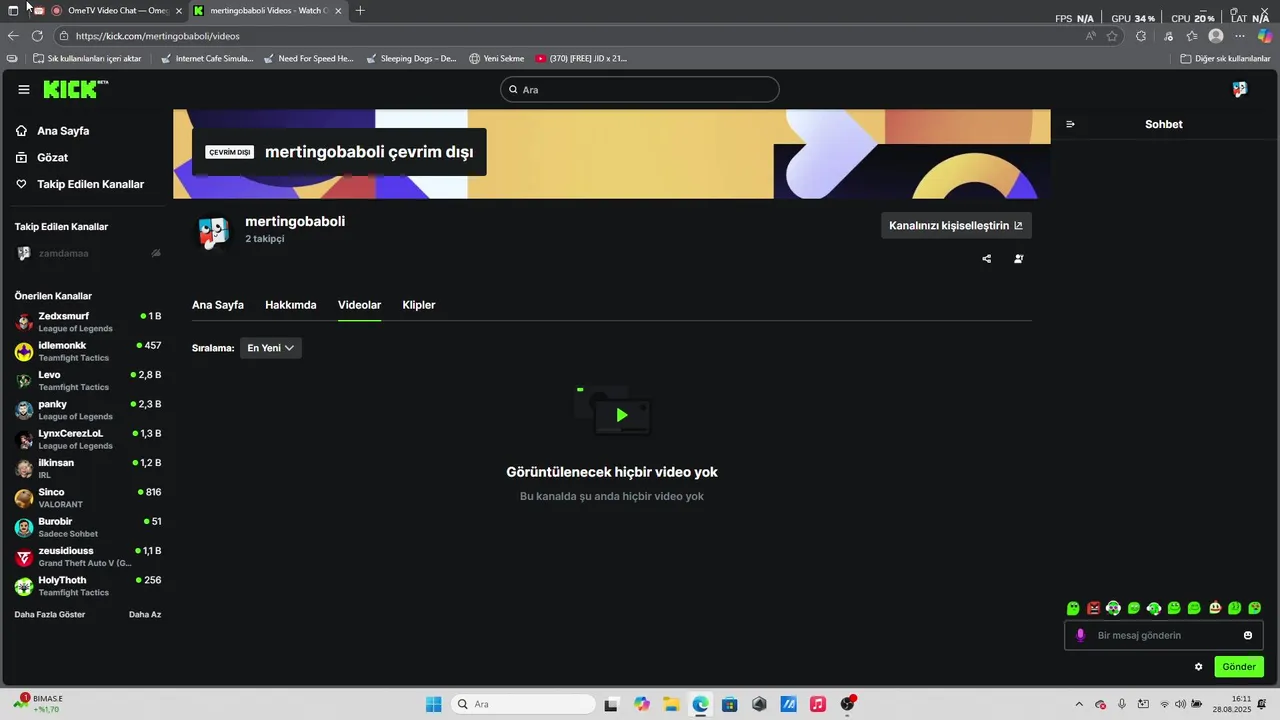Switch to Hakkımda tab

291,305
